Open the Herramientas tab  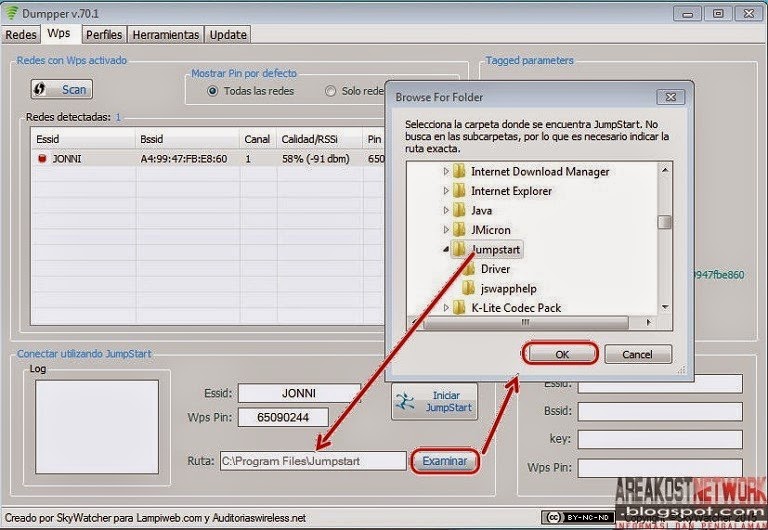(x=166, y=35)
